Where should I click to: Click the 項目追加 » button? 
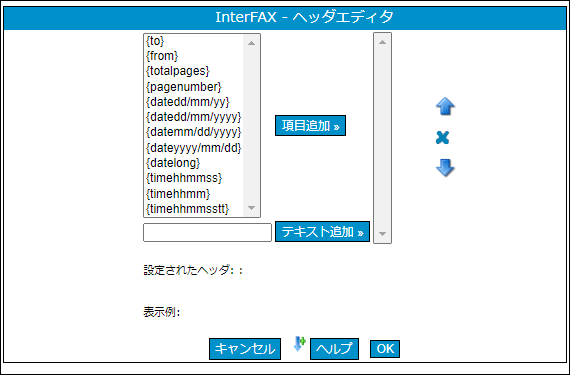pos(310,126)
